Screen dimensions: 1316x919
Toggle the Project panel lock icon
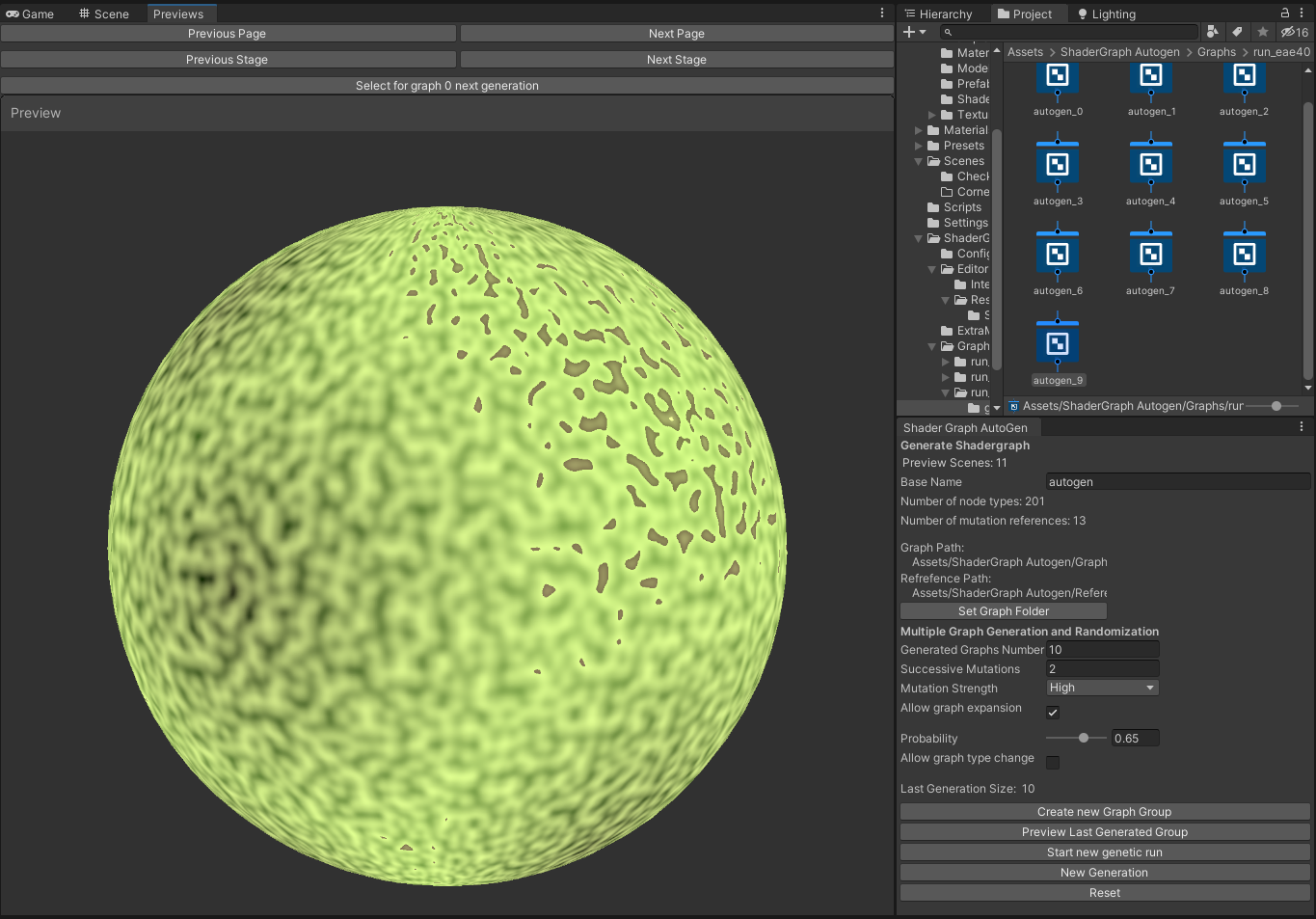(x=1285, y=14)
